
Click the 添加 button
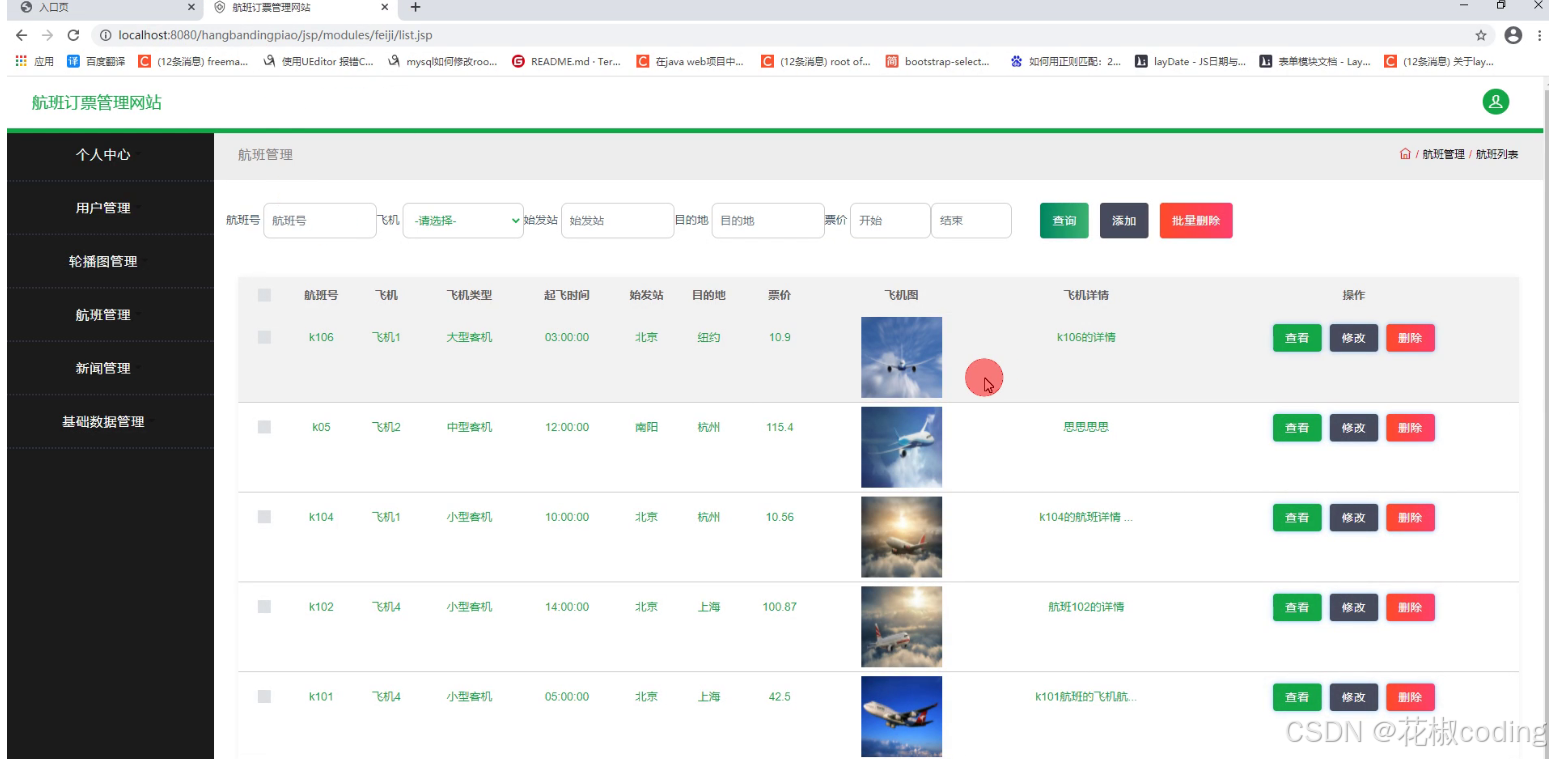pyautogui.click(x=1124, y=221)
